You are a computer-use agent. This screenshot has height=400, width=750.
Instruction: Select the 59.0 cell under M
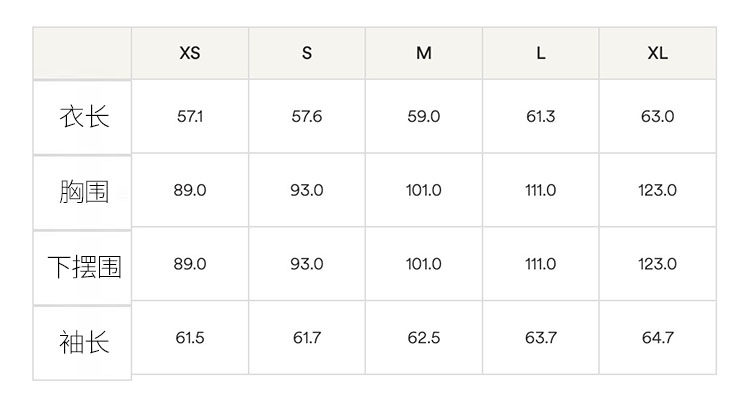[424, 117]
